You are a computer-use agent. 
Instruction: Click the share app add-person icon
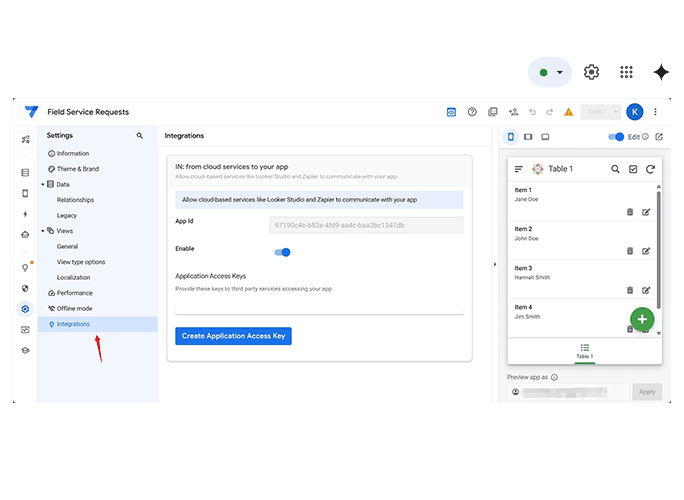[x=513, y=112]
